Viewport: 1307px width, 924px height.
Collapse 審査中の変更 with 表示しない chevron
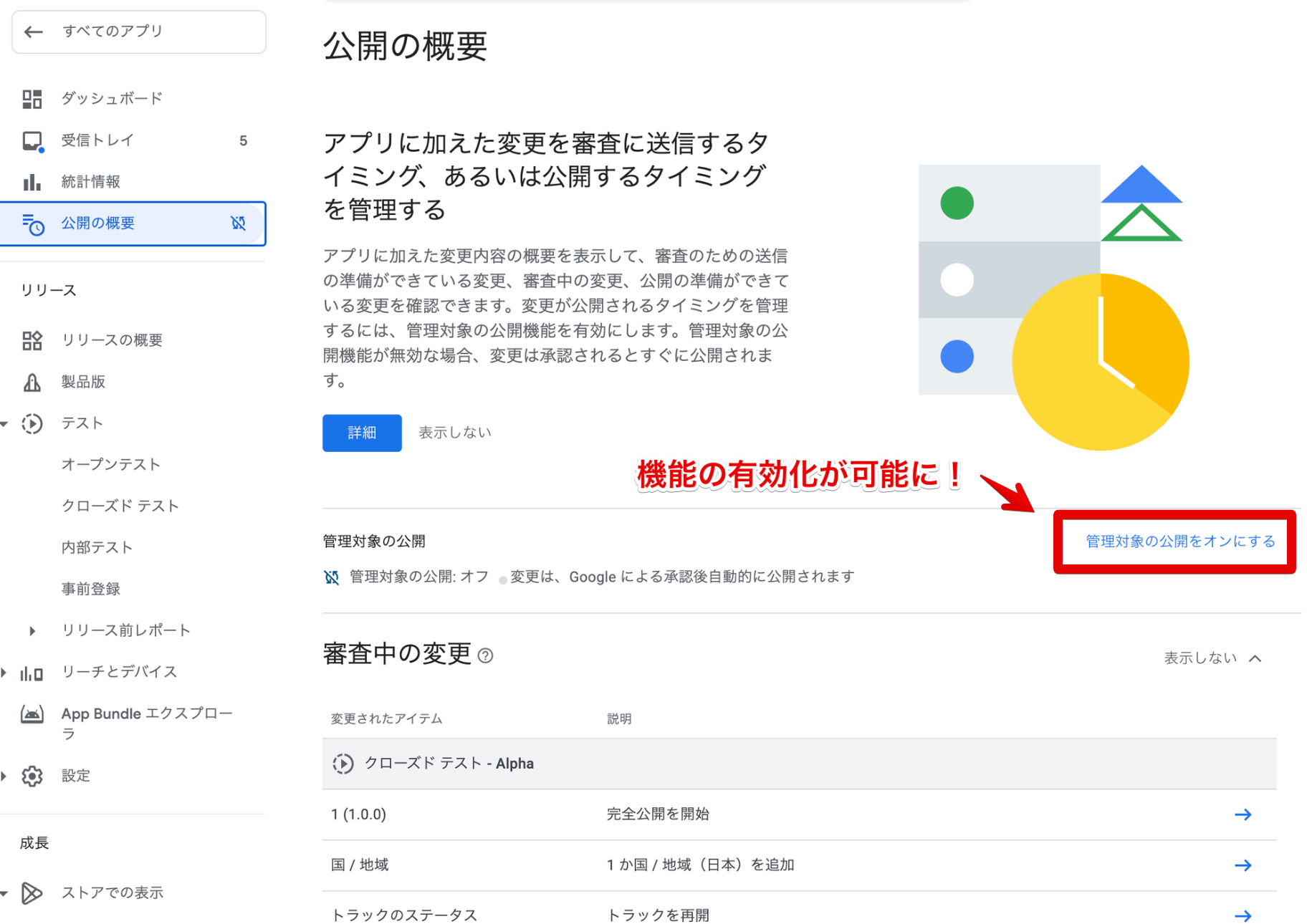pyautogui.click(x=1255, y=658)
